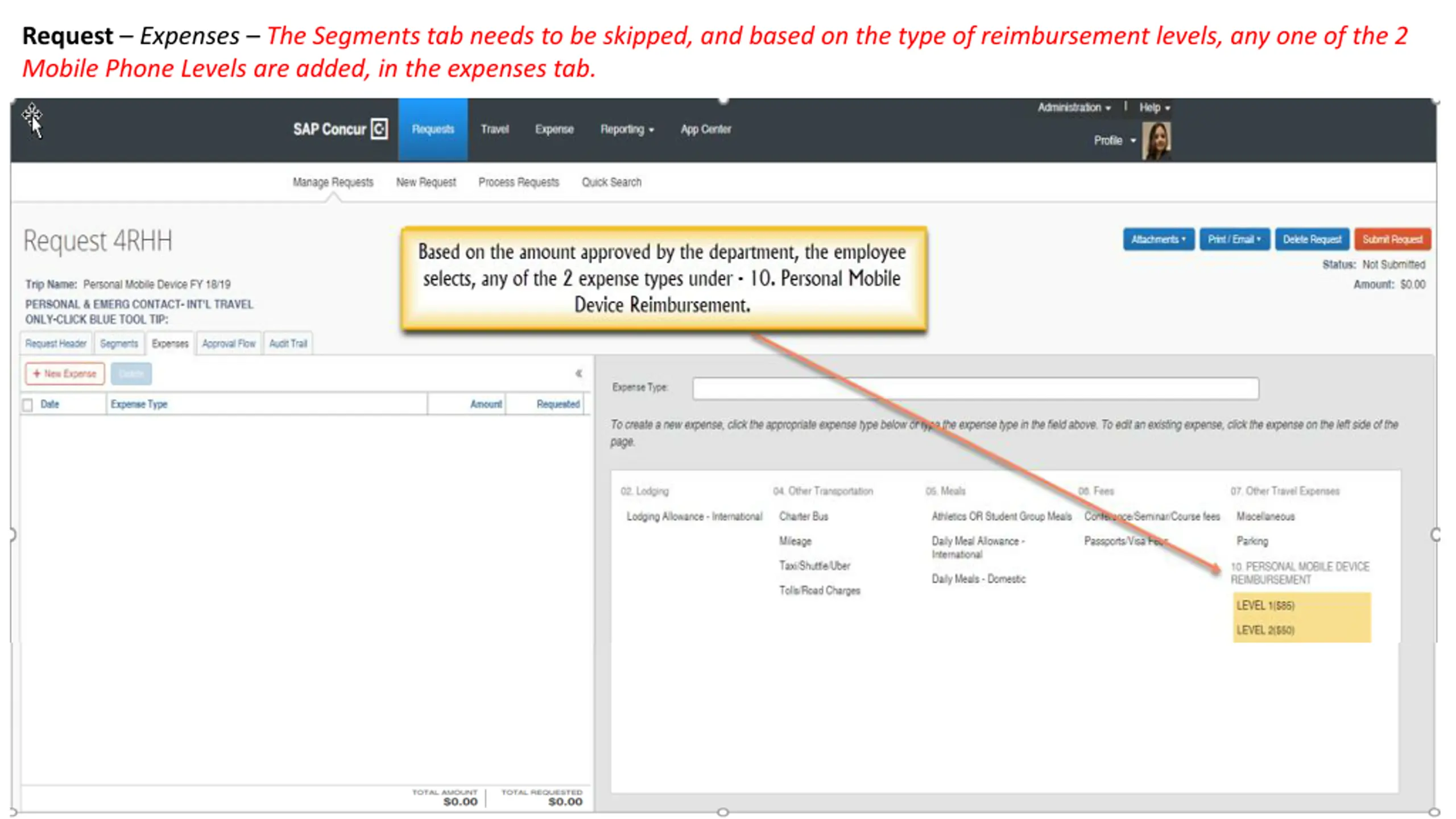Open the Approval Flow tab
This screenshot has width=1456, height=819.
(x=229, y=344)
